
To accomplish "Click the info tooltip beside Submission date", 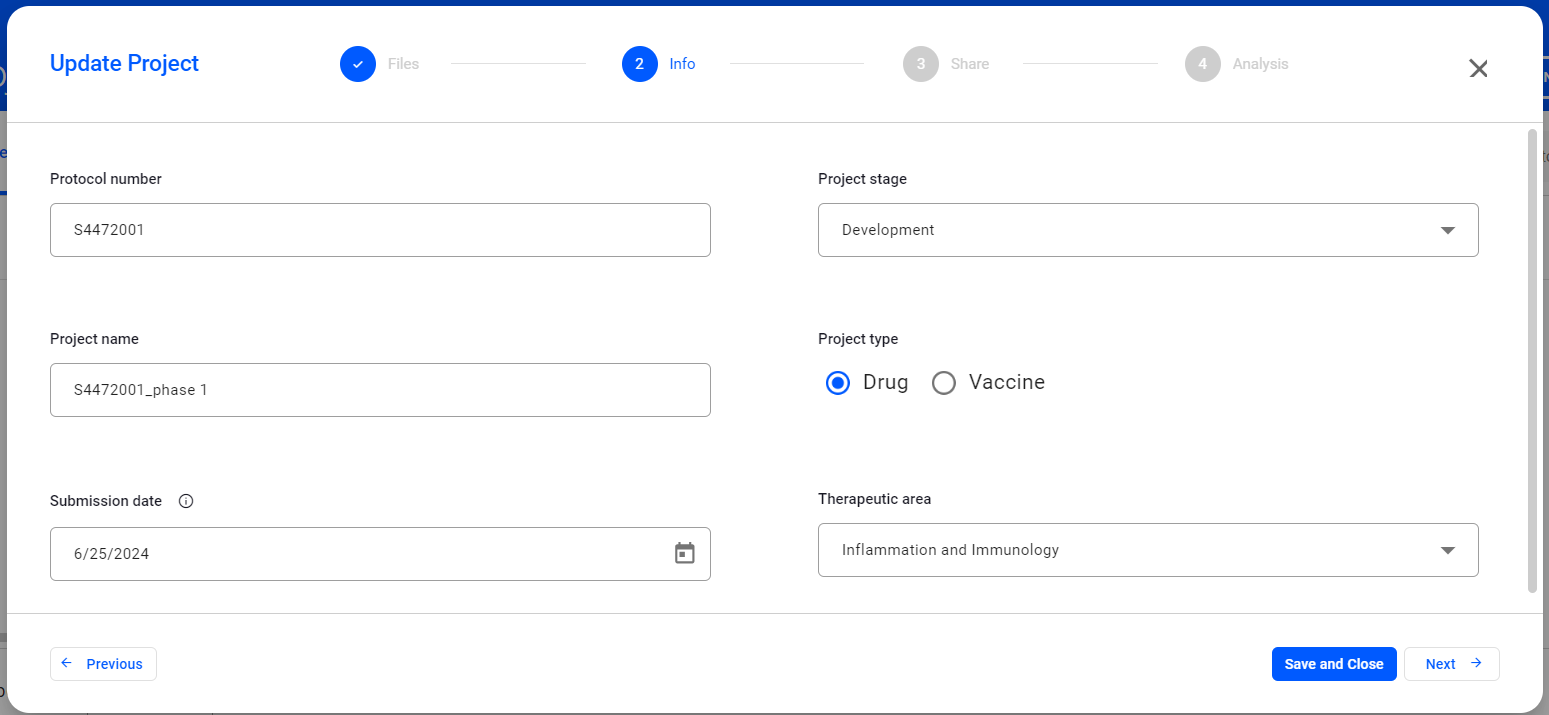I will 186,501.
